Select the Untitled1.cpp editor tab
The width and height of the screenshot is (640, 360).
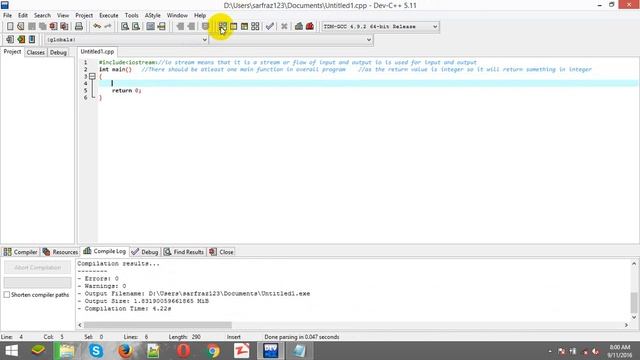pos(97,51)
